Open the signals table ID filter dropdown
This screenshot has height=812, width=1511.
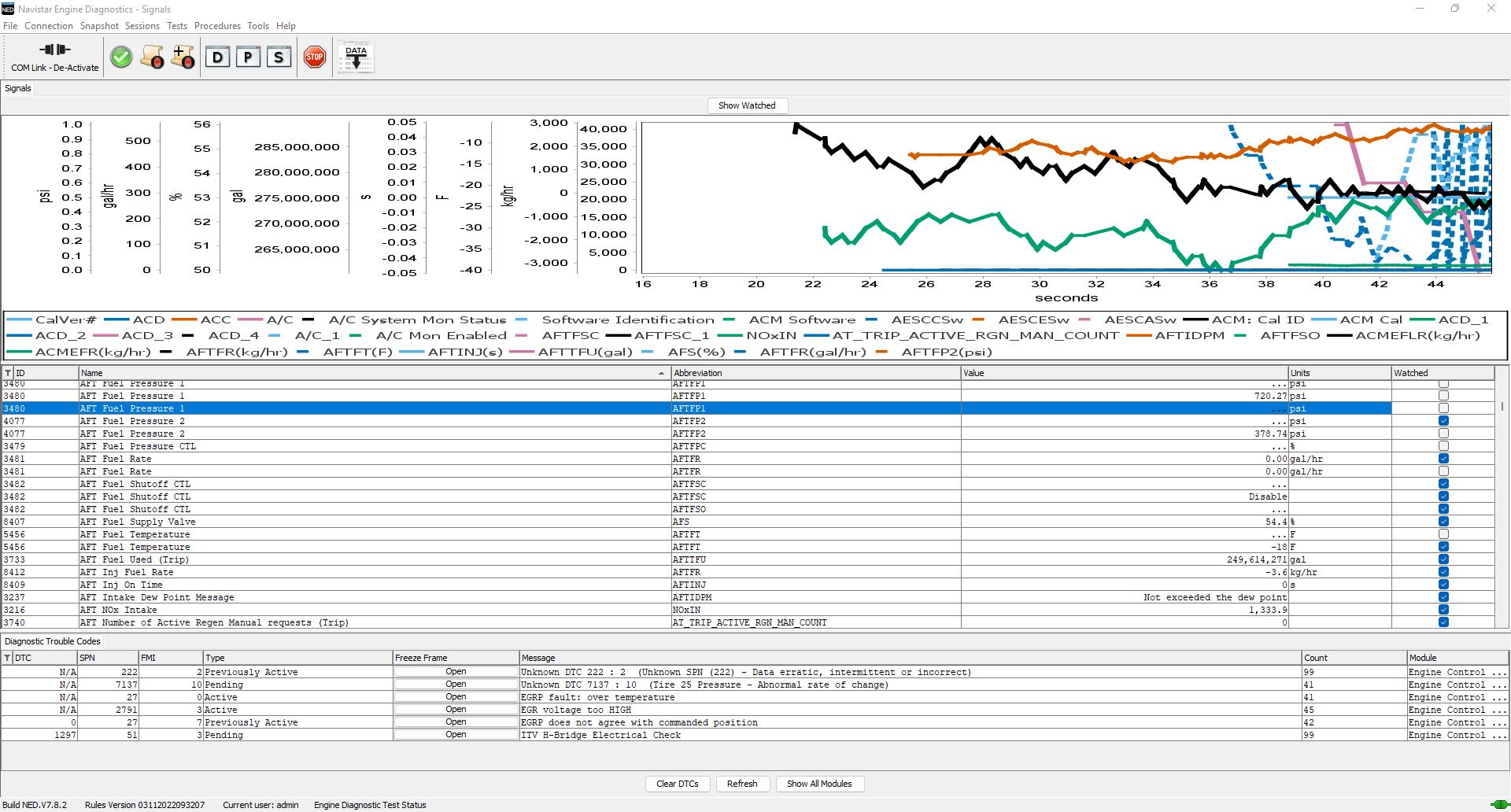pos(8,373)
